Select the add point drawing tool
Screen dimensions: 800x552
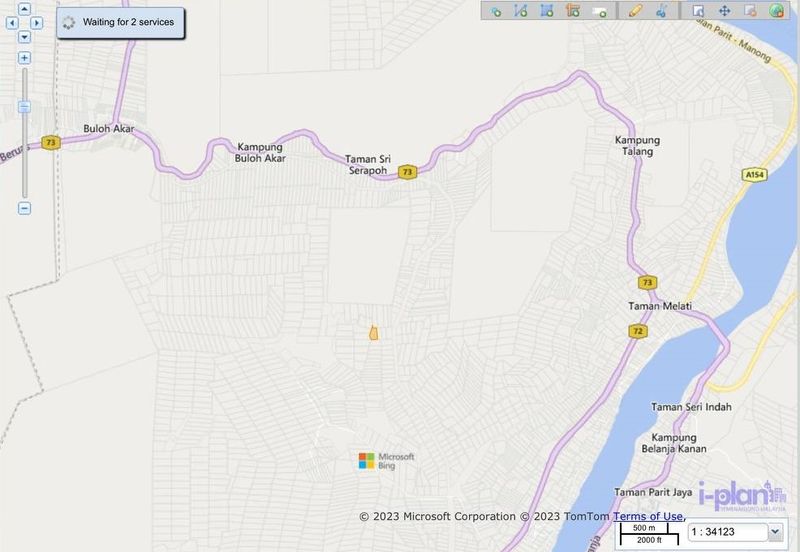click(x=495, y=11)
